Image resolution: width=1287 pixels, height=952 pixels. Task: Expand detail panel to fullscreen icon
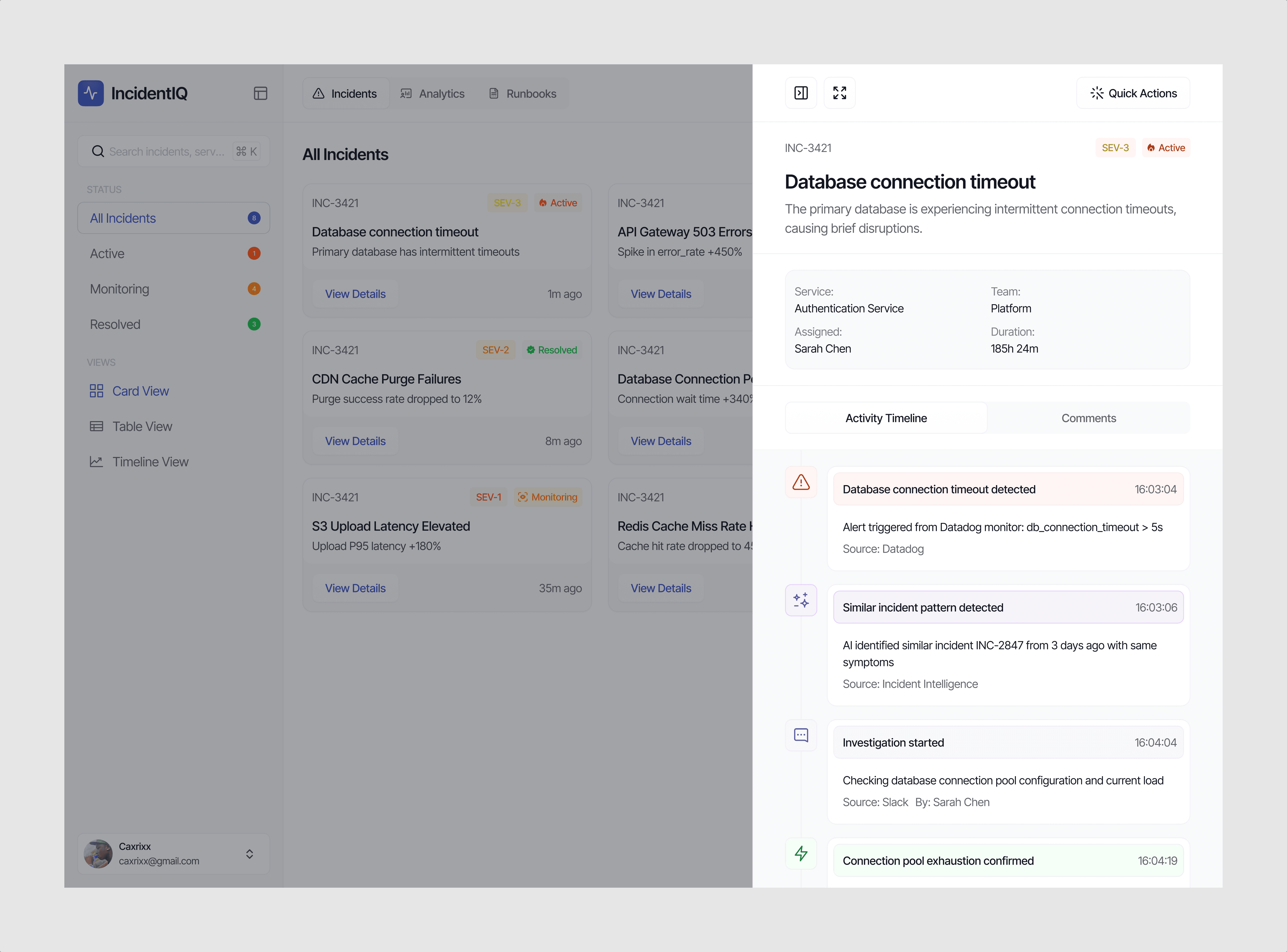tap(839, 93)
